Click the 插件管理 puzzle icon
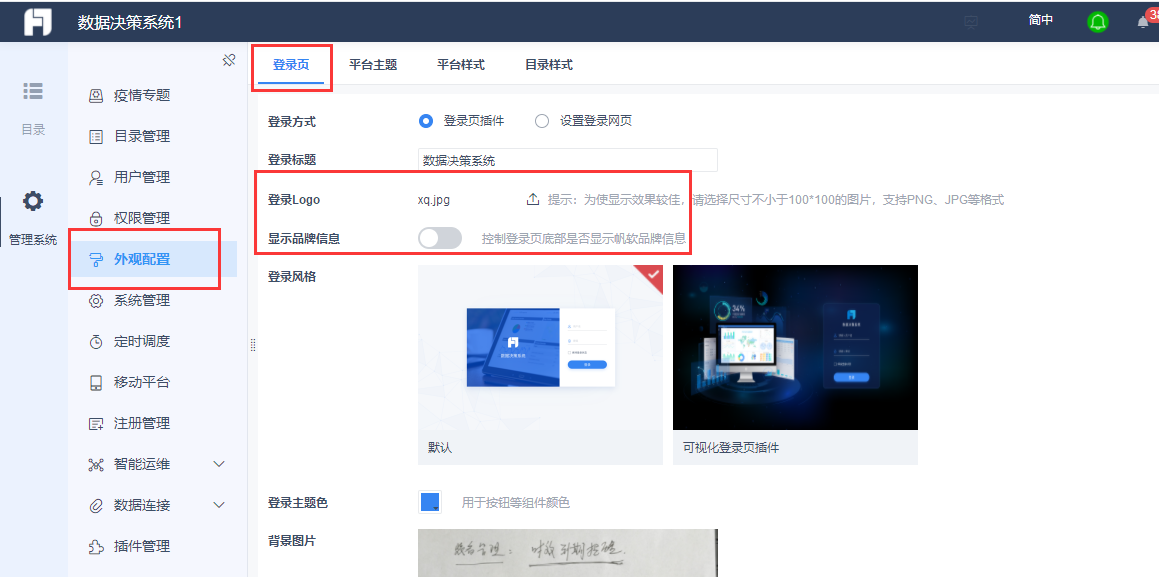The width and height of the screenshot is (1159, 577). click(96, 547)
